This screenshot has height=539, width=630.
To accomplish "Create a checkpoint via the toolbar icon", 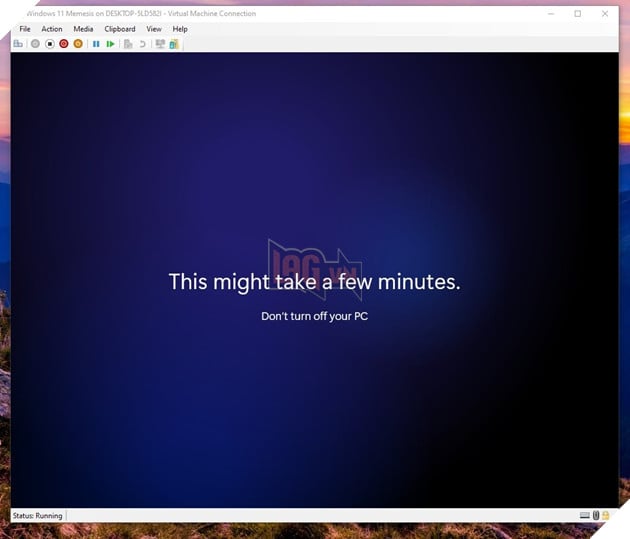I will pos(128,44).
